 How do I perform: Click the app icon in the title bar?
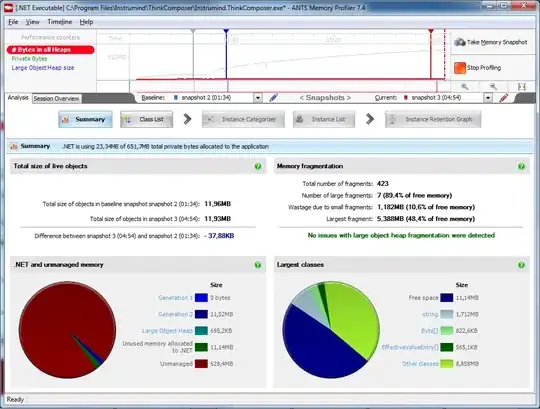click(x=8, y=8)
